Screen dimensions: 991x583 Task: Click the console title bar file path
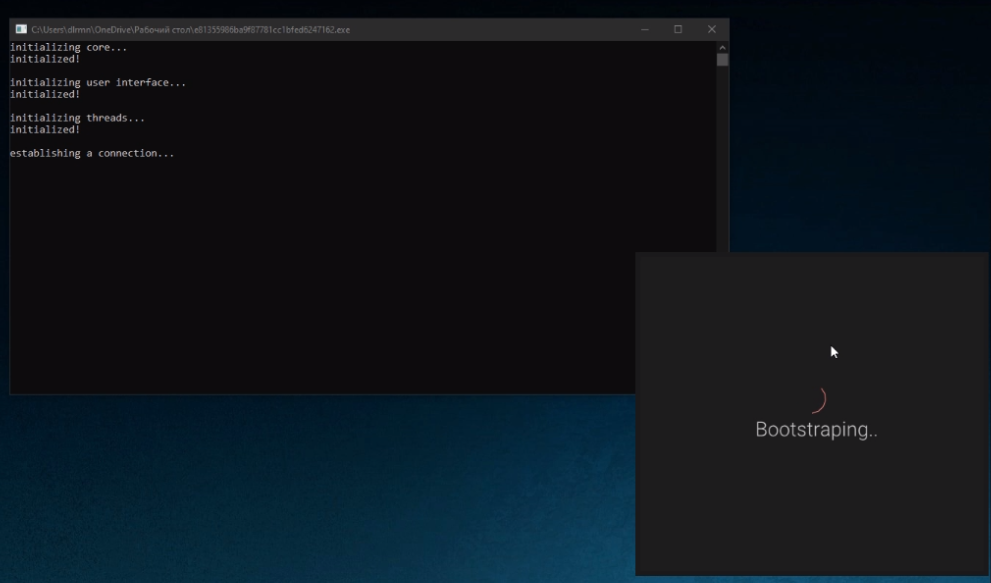(x=190, y=30)
